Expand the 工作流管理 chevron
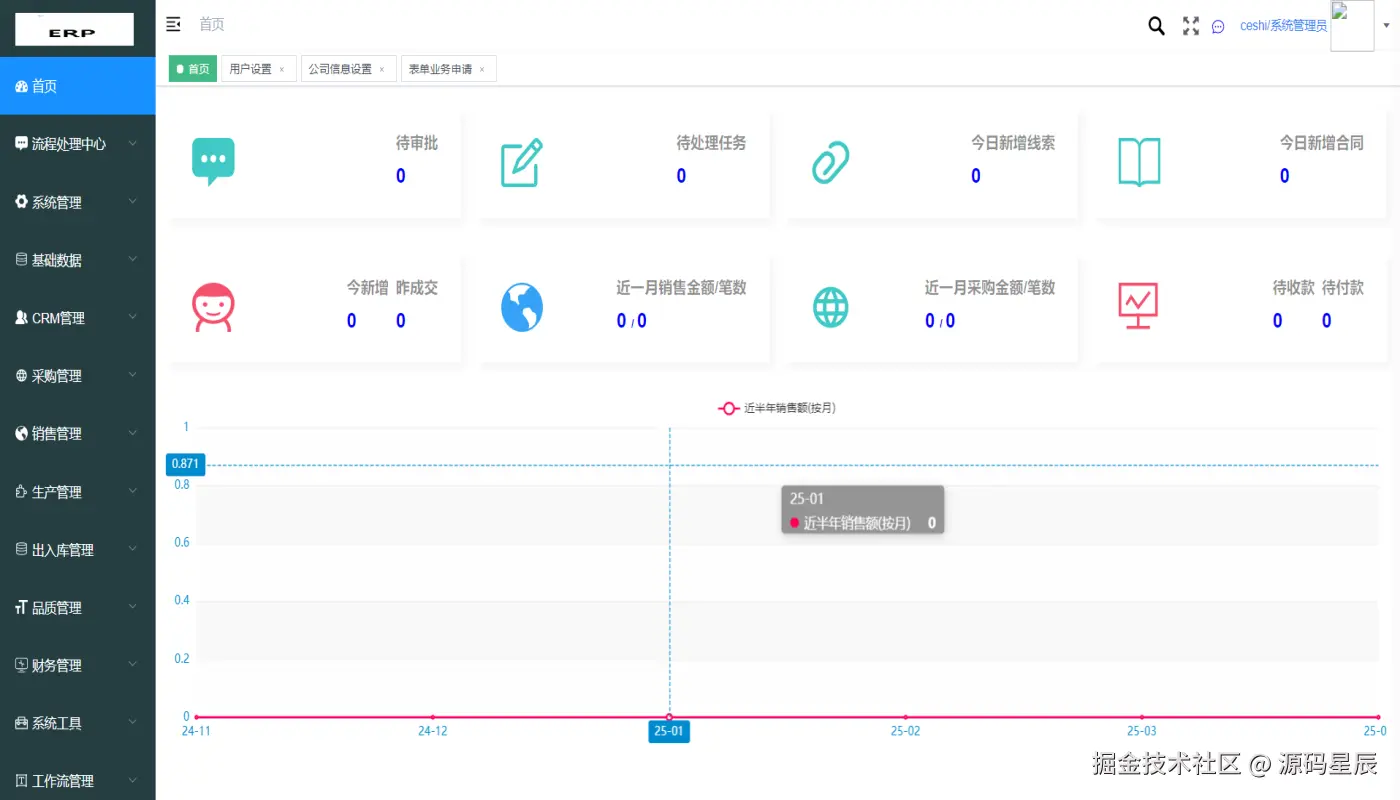 coord(133,781)
